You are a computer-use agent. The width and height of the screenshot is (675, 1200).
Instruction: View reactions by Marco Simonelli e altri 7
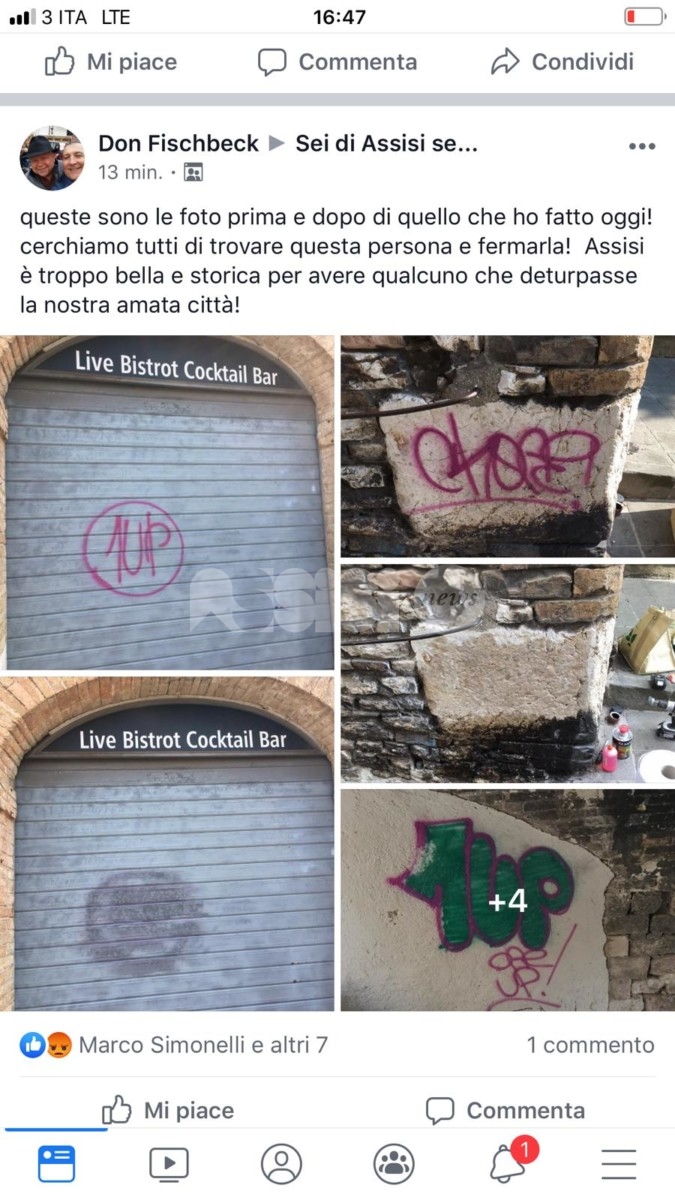(x=174, y=1045)
